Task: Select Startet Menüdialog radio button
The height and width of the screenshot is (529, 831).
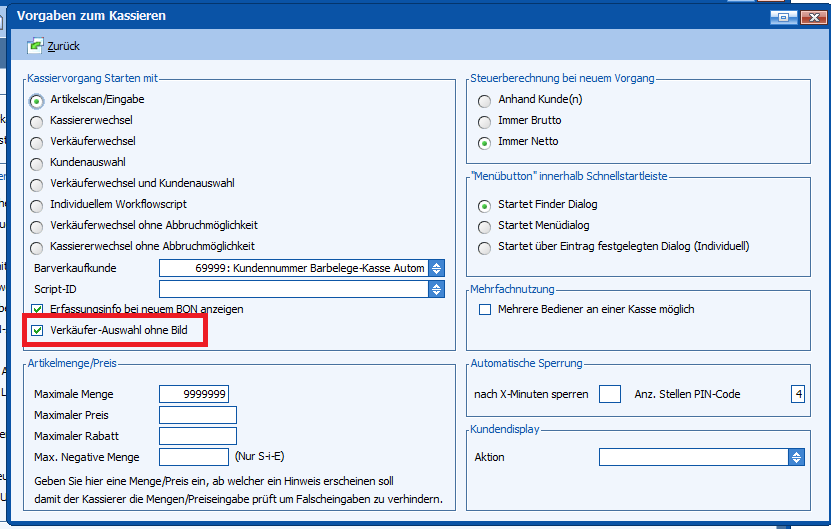Action: tap(485, 226)
